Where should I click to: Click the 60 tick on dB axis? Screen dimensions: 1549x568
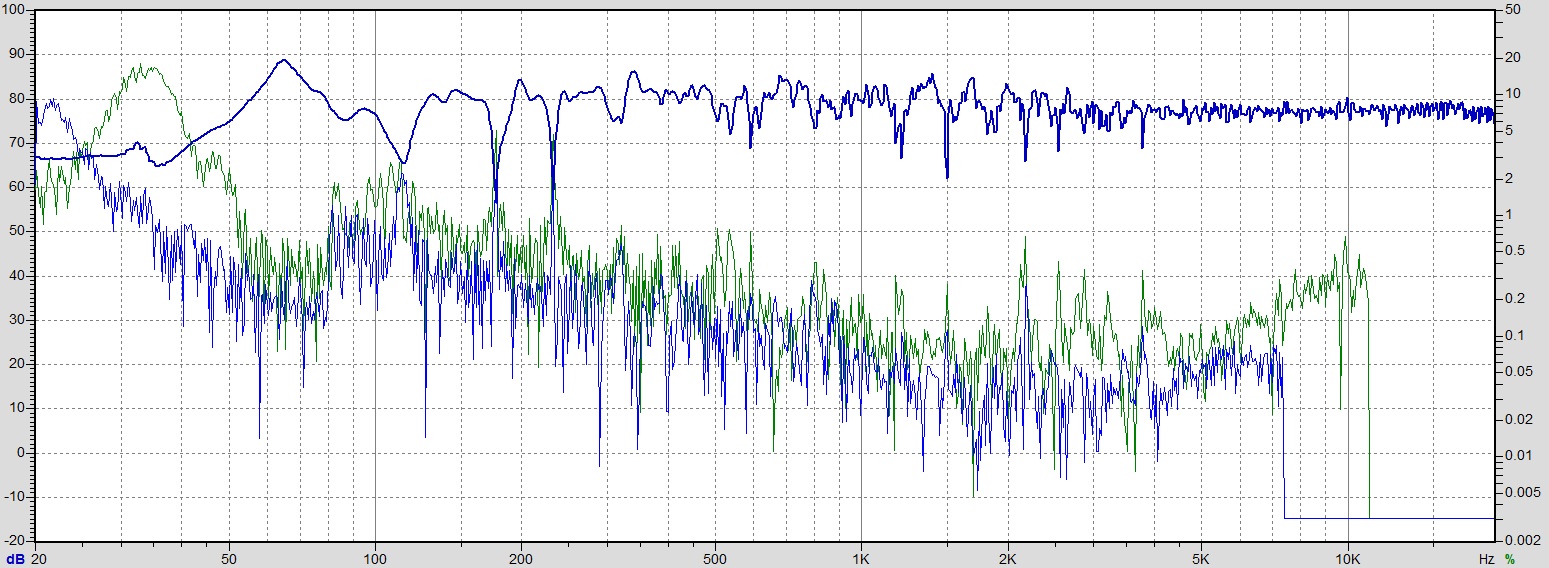(17, 187)
